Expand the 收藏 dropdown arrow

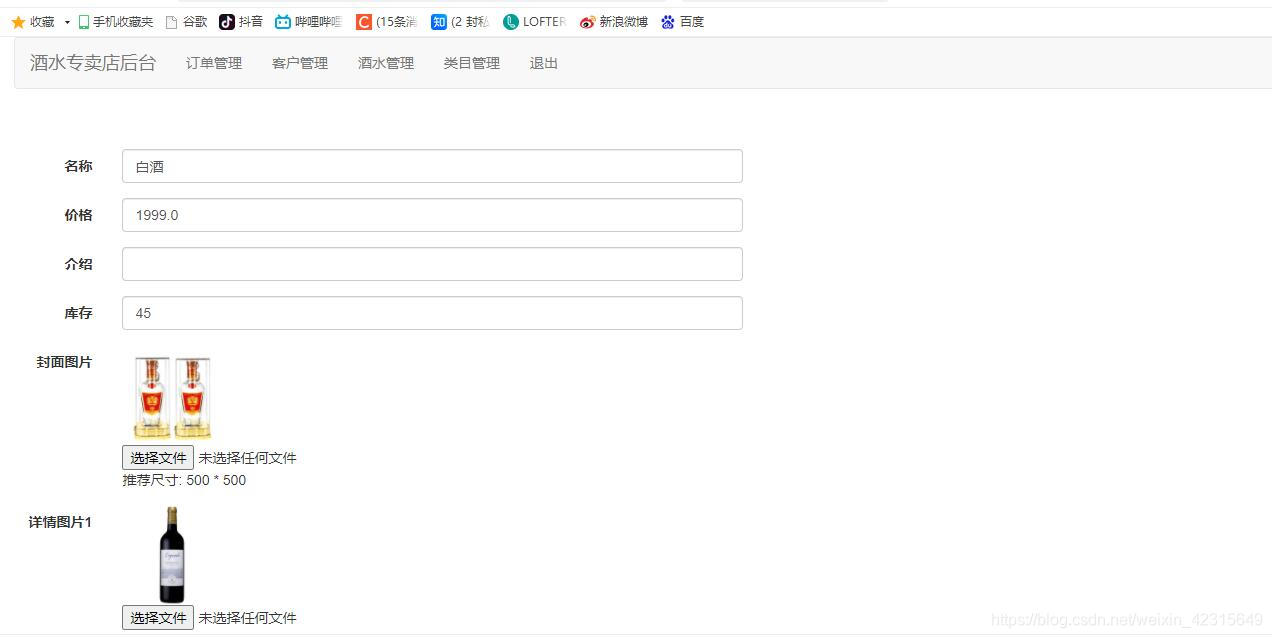point(67,22)
